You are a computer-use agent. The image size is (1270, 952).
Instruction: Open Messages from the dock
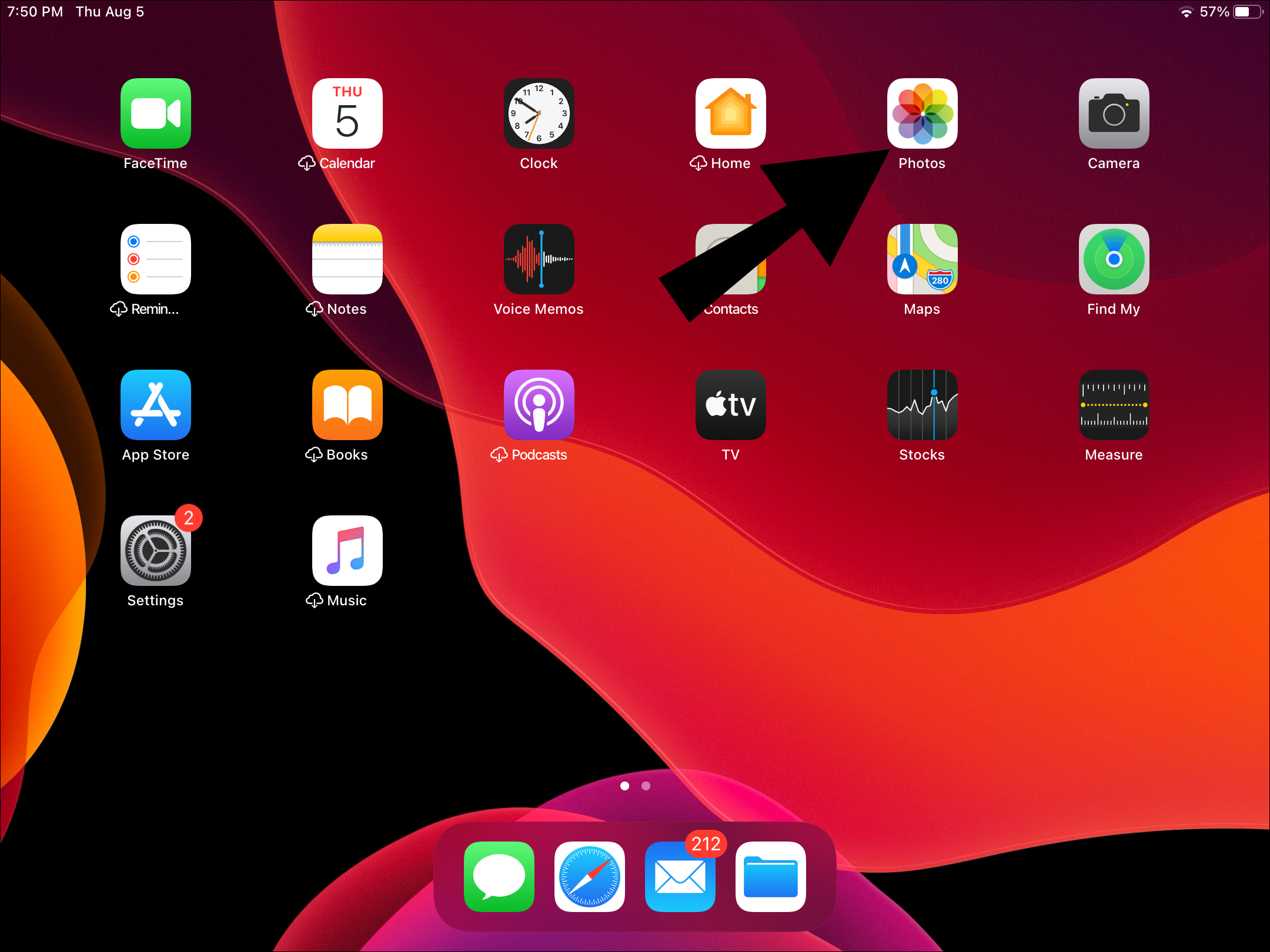click(x=499, y=876)
